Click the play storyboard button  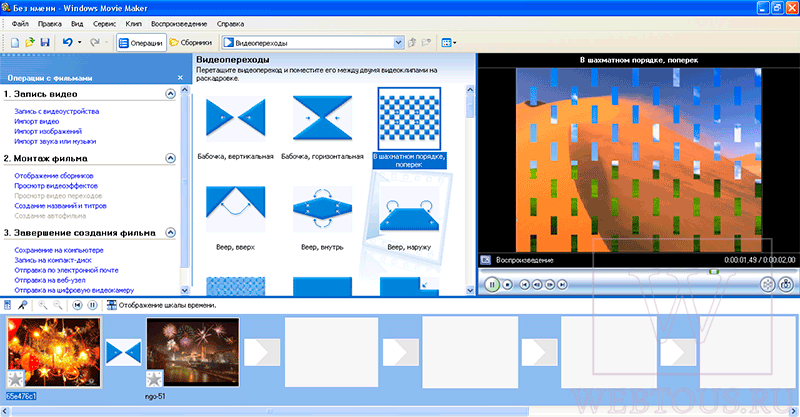(92, 305)
